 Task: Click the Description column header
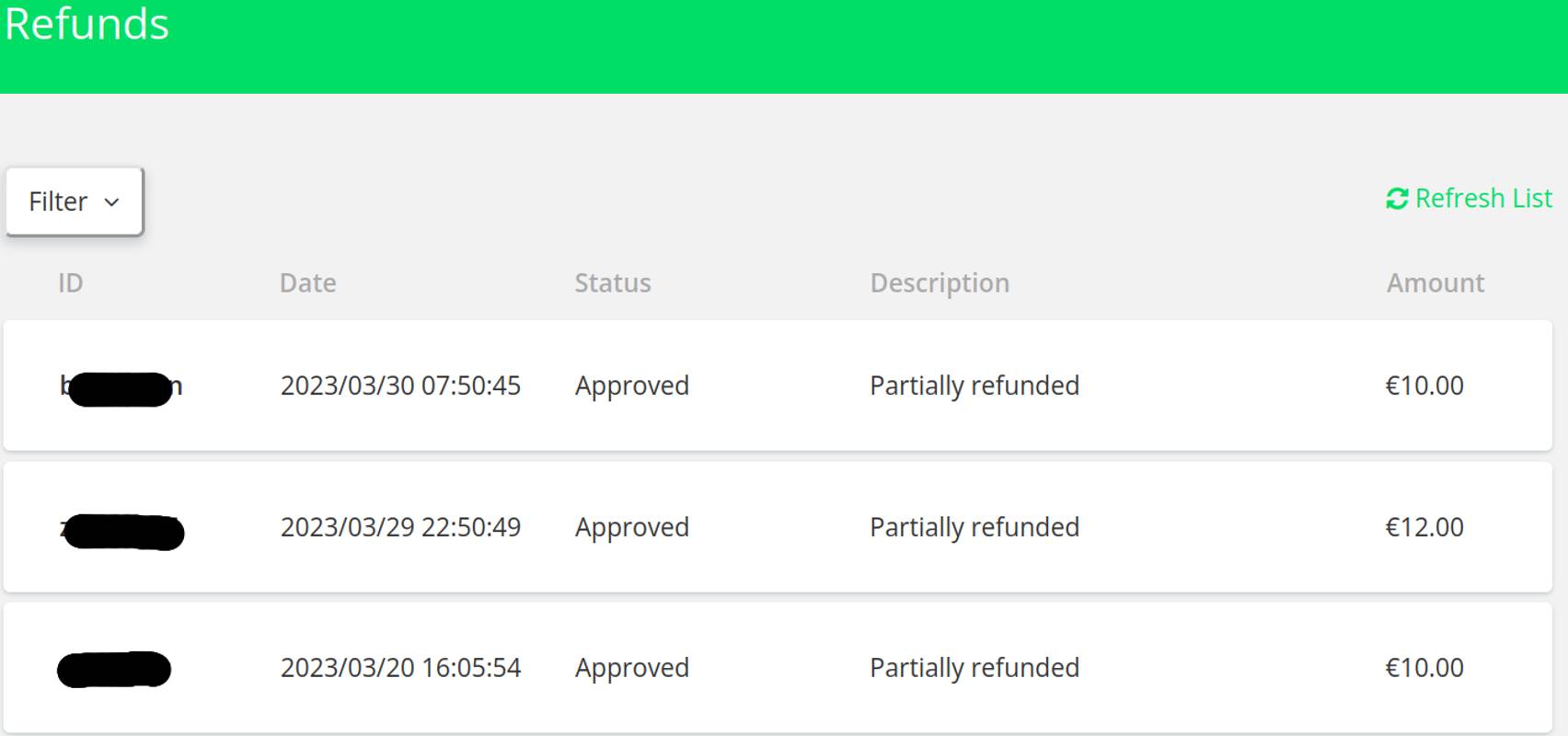939,282
